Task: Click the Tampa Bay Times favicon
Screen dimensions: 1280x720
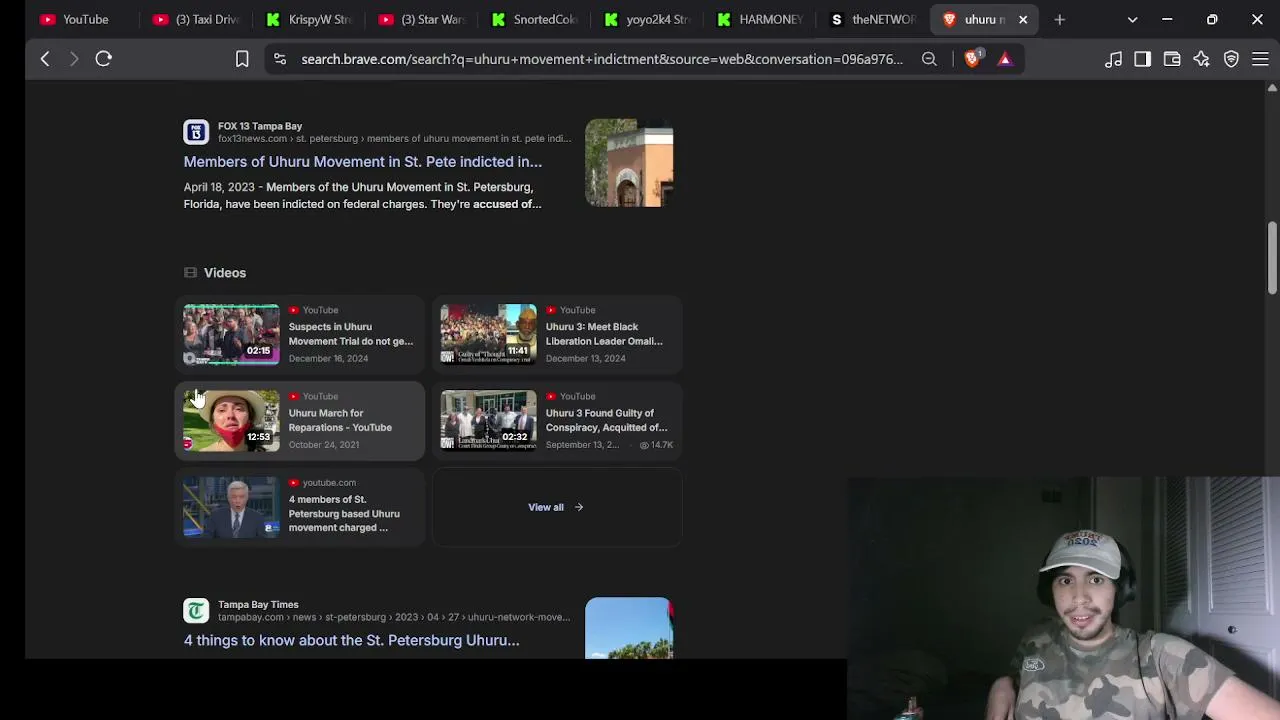Action: (x=196, y=610)
